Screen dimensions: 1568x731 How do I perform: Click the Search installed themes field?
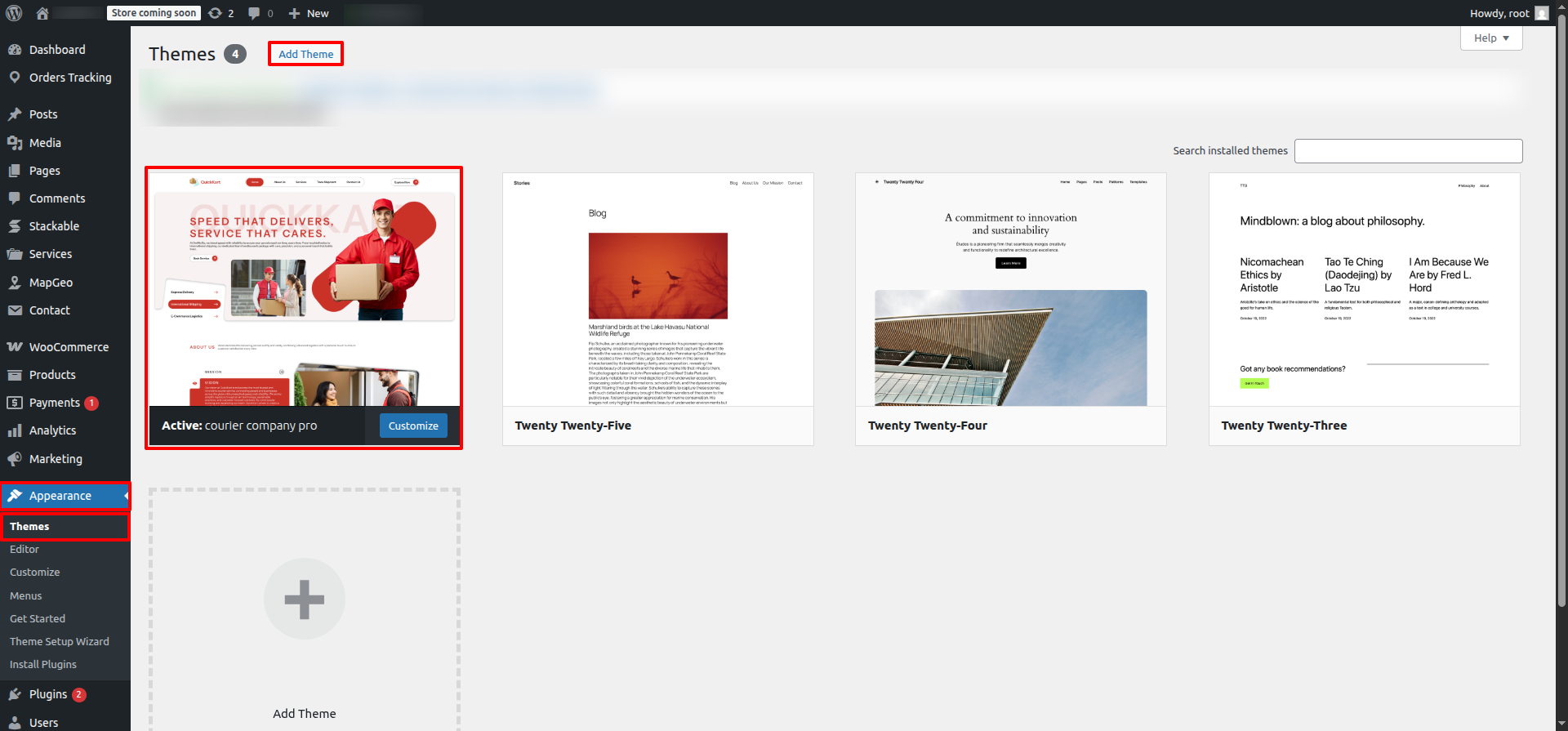[1408, 151]
